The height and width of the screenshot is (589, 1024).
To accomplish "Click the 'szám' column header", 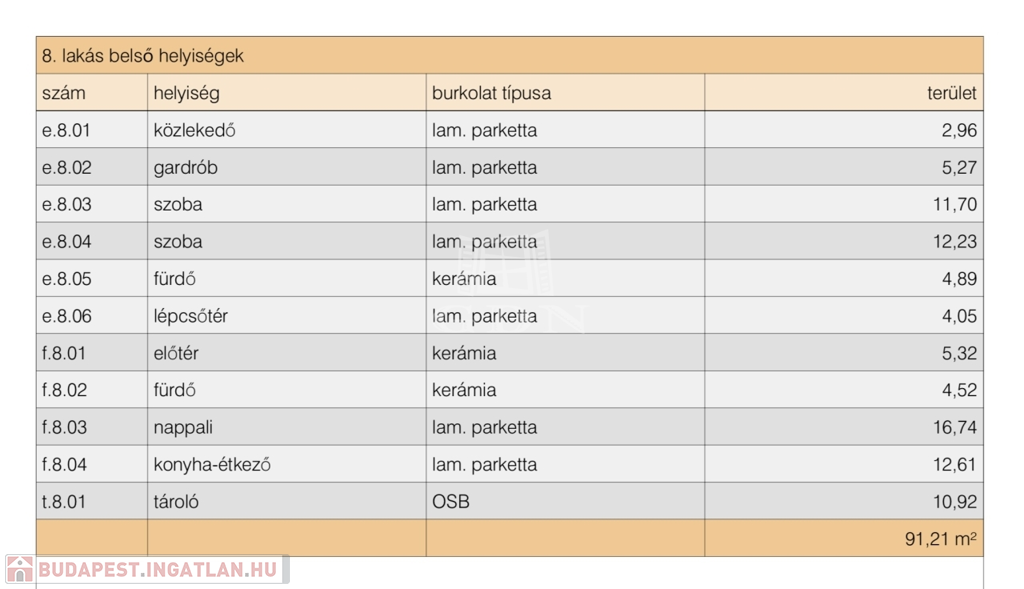I will tap(64, 93).
